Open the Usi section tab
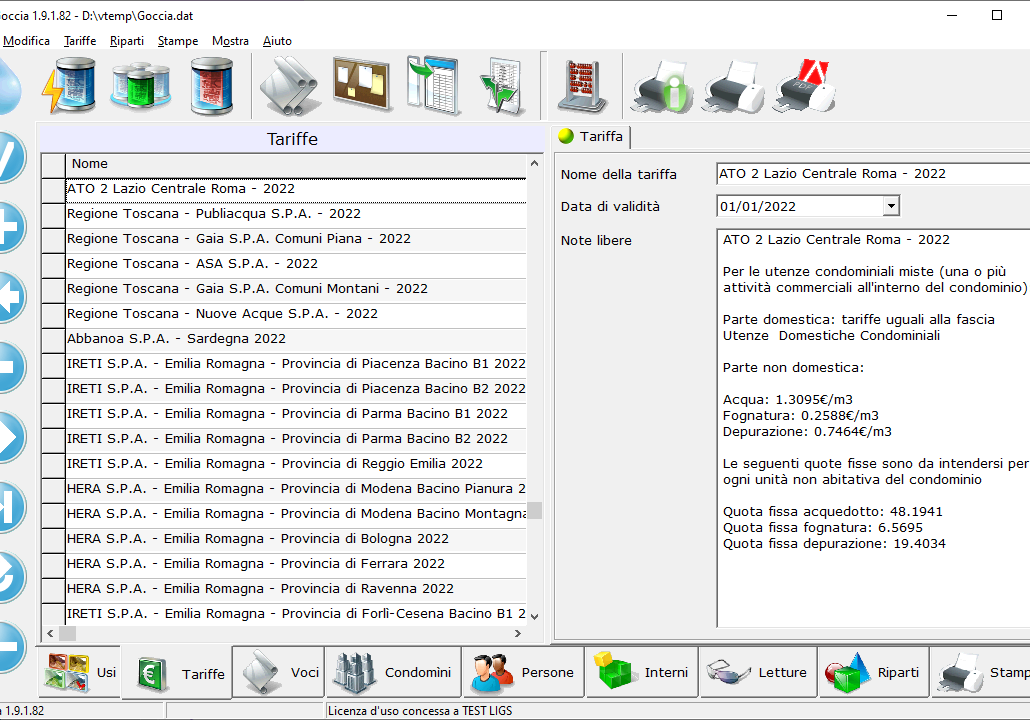 coord(79,672)
